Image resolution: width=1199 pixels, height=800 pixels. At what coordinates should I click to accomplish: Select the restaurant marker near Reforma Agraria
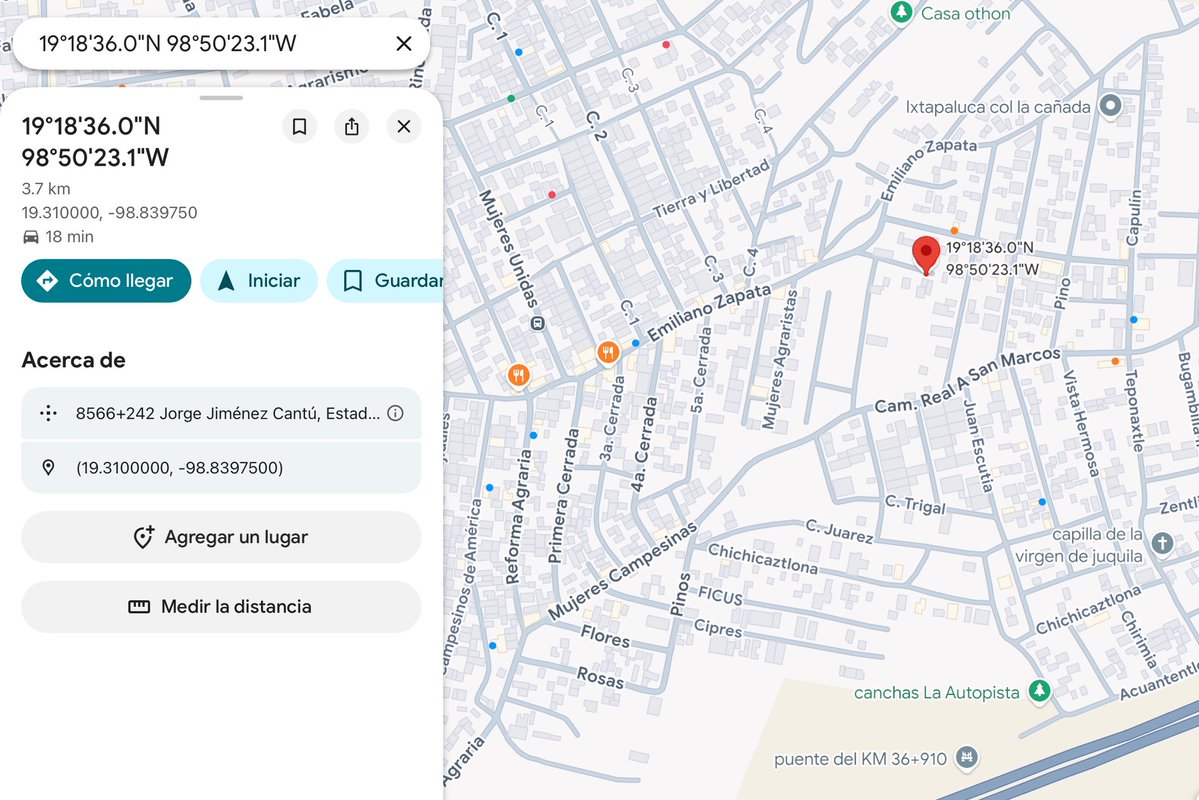point(518,376)
